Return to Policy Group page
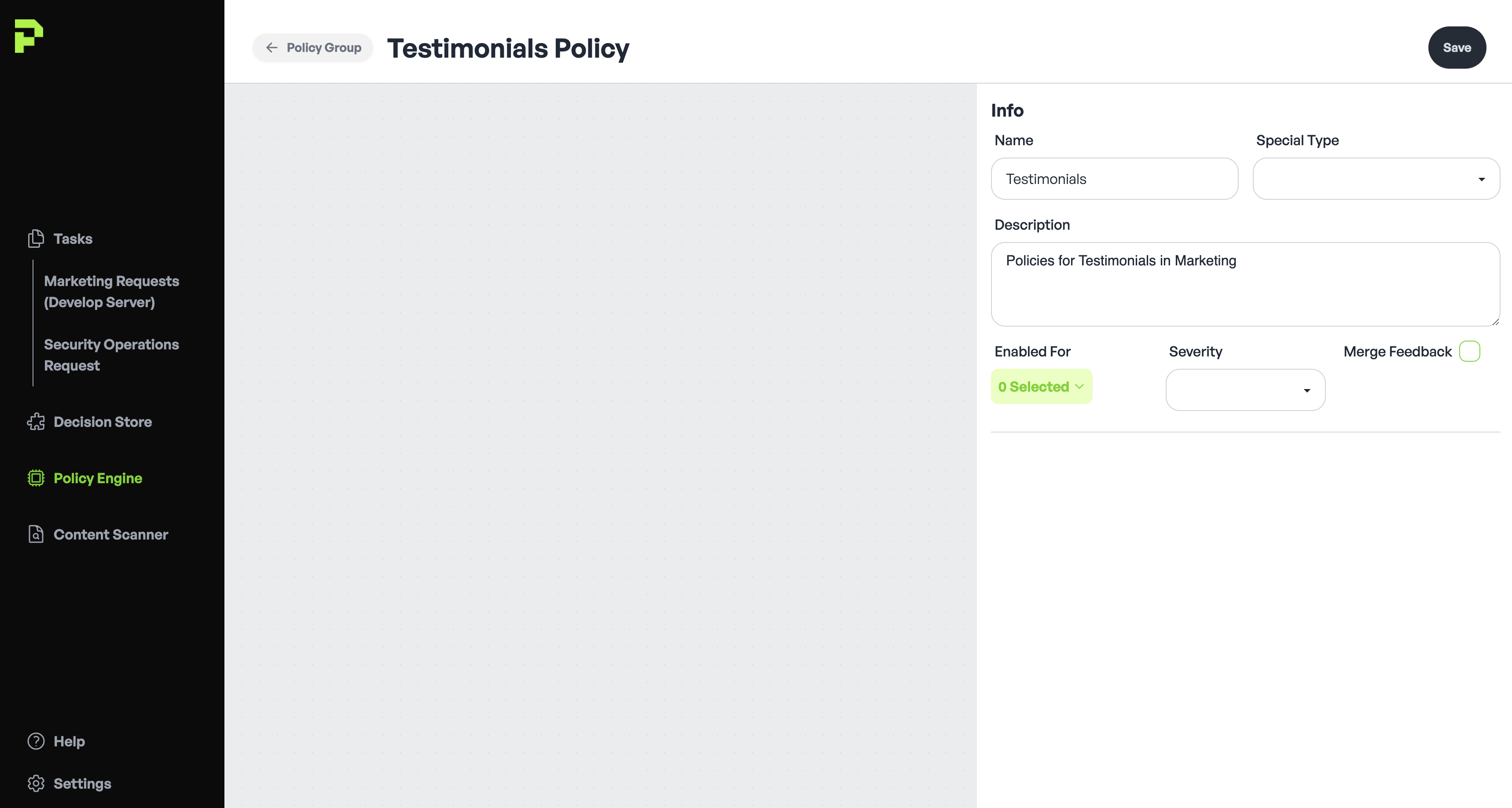 323,48
